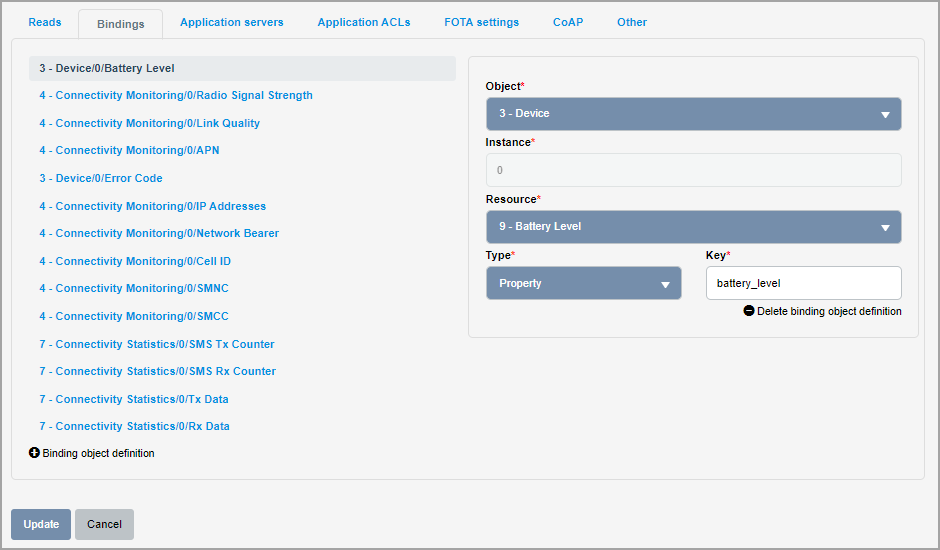Switch to the Application ACLs tab
940x550 pixels.
point(364,22)
